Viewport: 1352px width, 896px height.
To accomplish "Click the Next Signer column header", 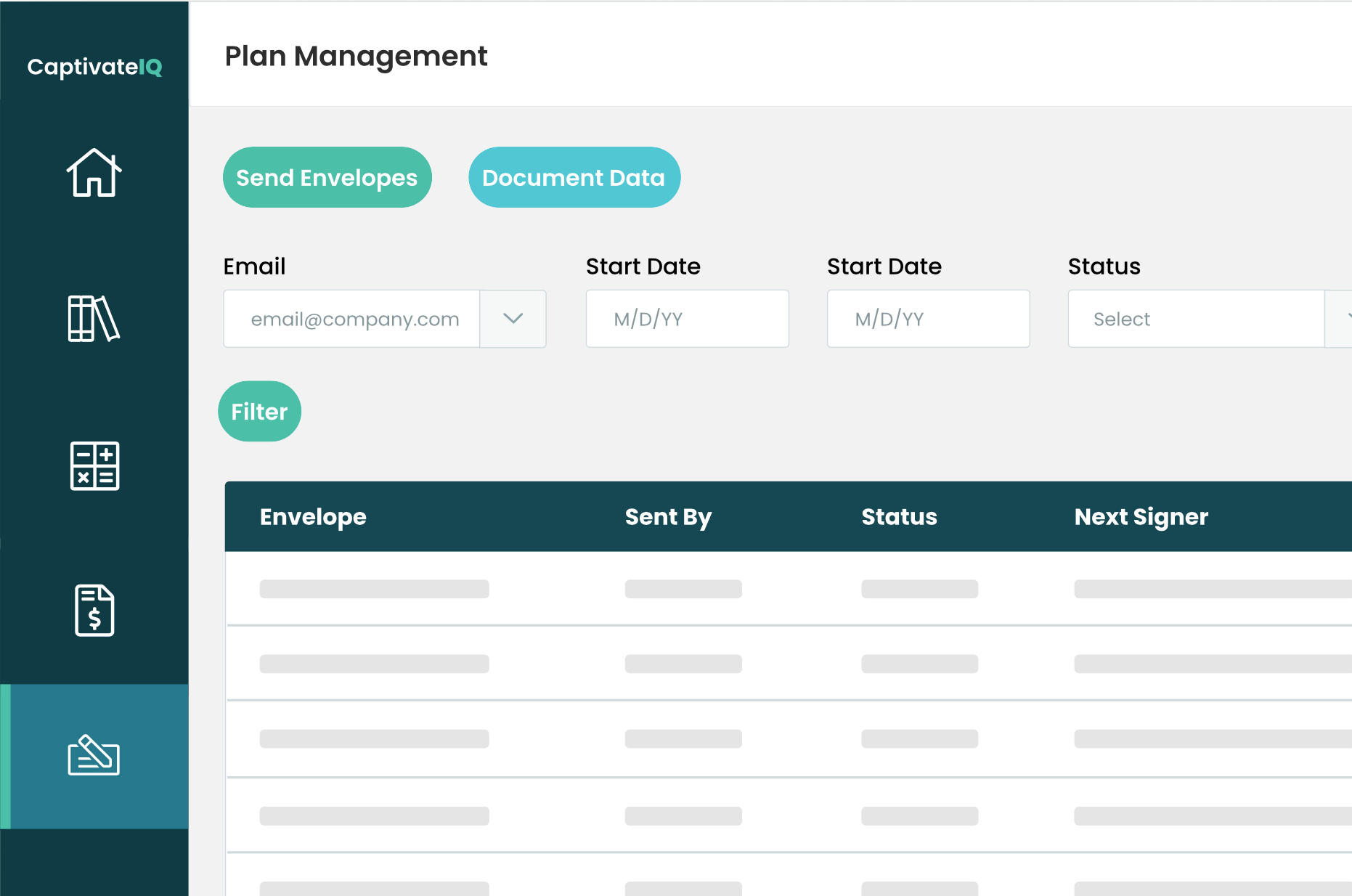I will click(1141, 516).
